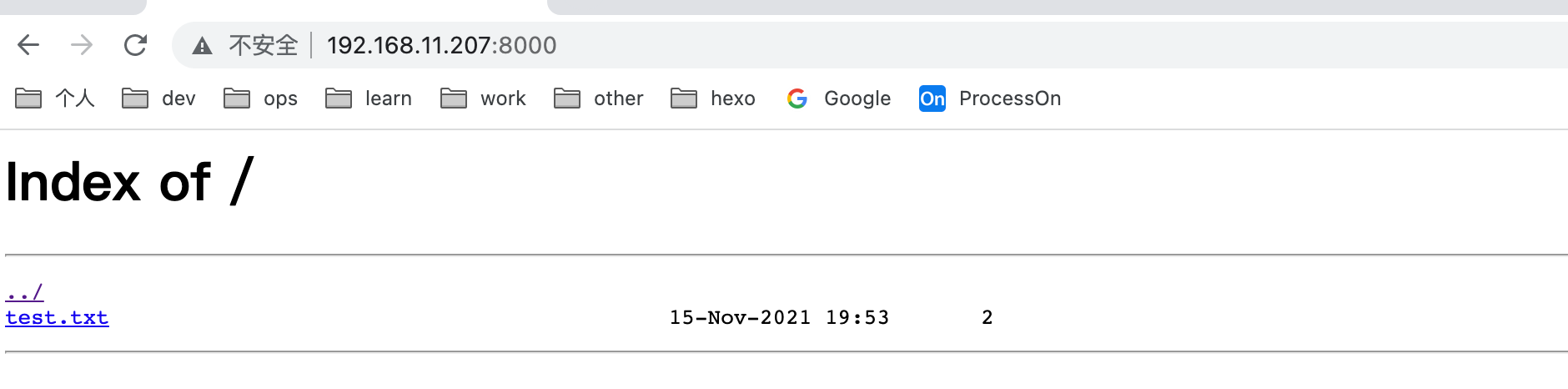This screenshot has height=389, width=1568.
Task: Open the ProcessOn bookmark icon
Action: point(932,99)
